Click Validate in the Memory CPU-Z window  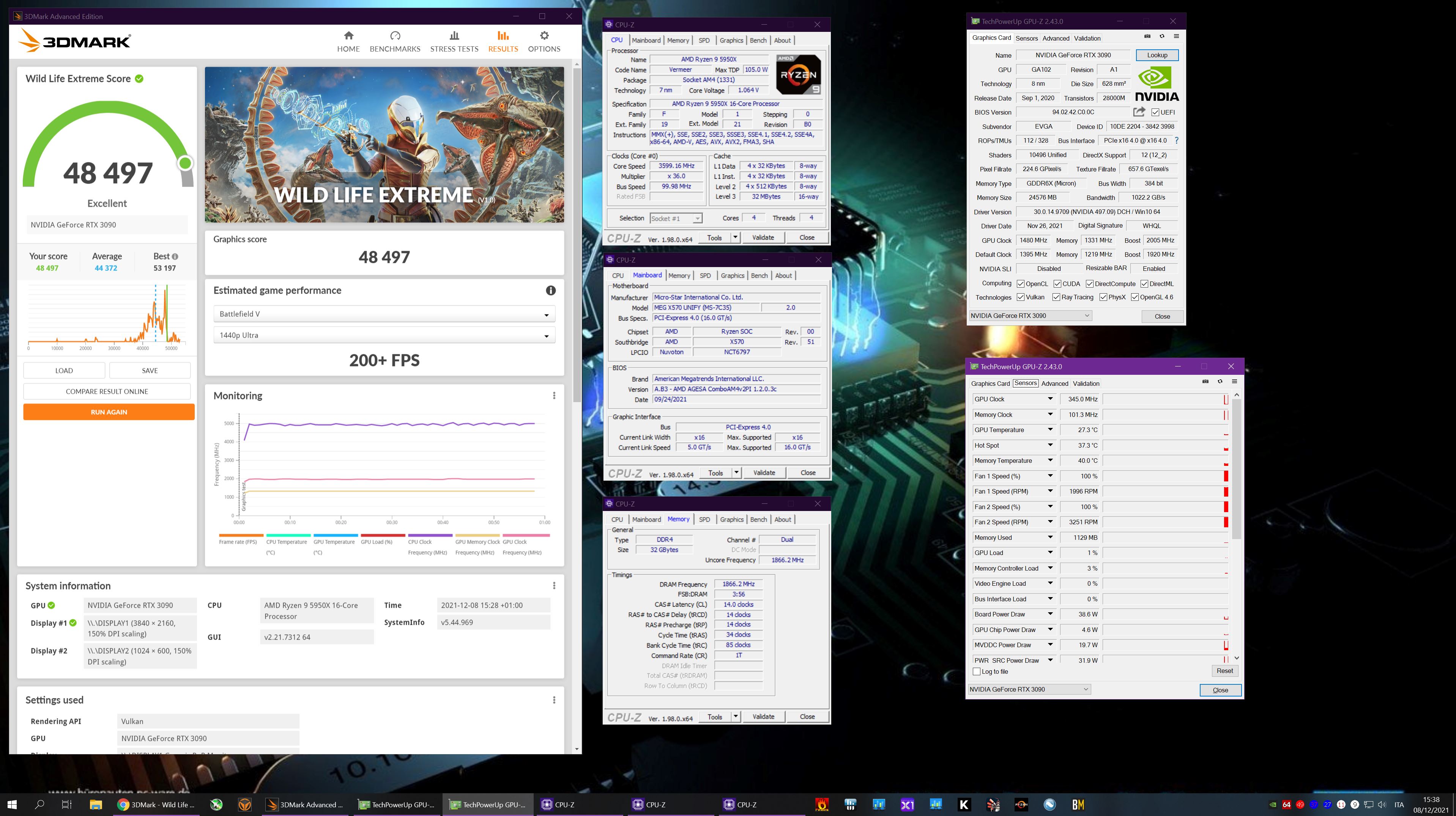(763, 717)
